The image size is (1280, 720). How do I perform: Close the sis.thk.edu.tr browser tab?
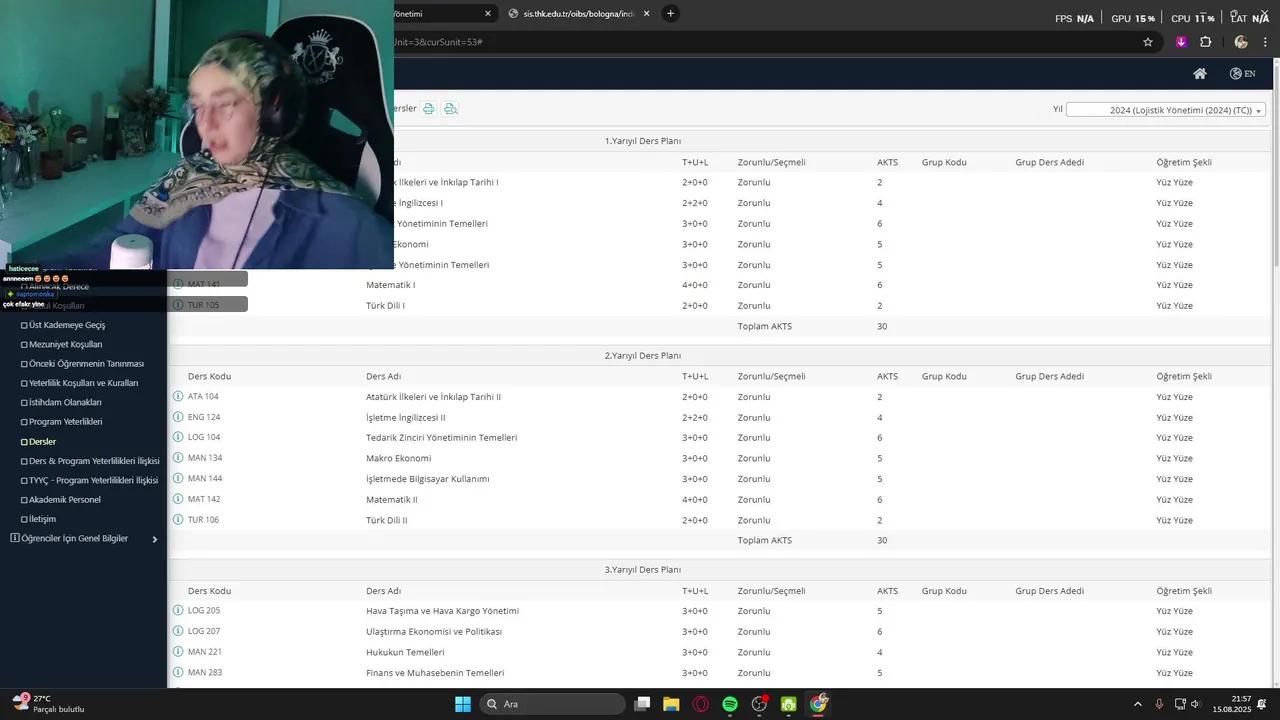[x=646, y=14]
